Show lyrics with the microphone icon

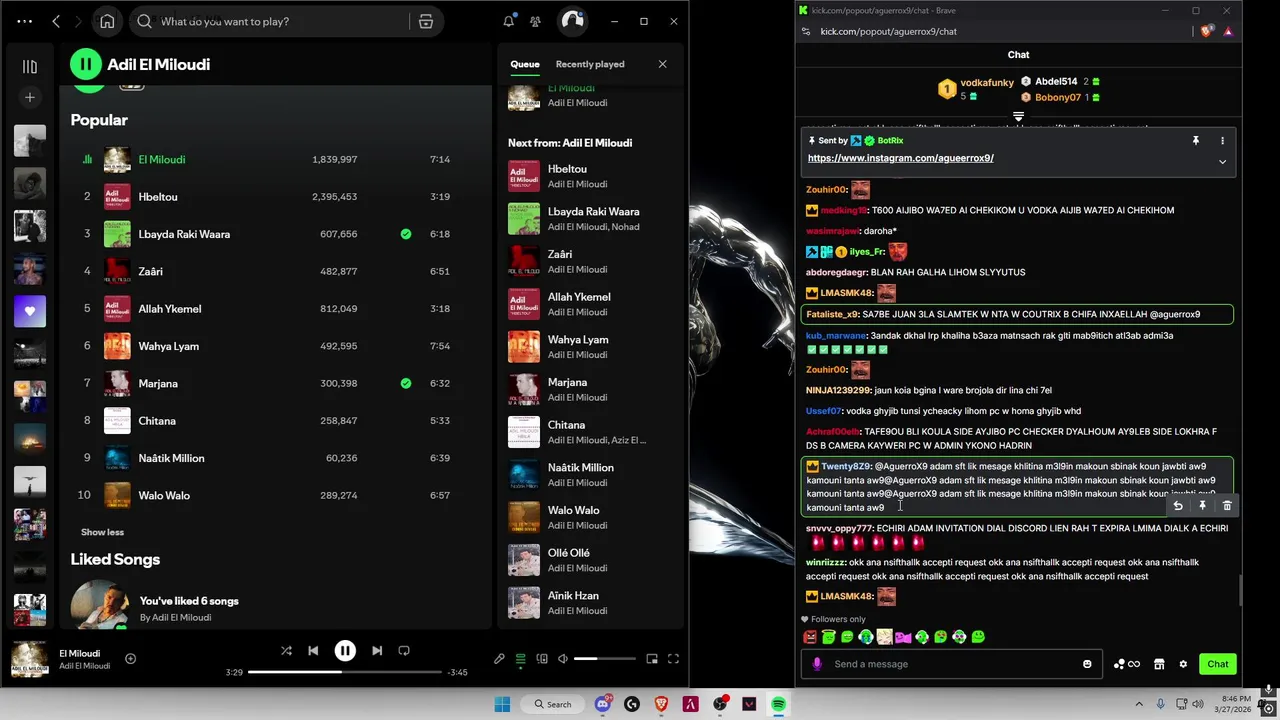(x=499, y=659)
